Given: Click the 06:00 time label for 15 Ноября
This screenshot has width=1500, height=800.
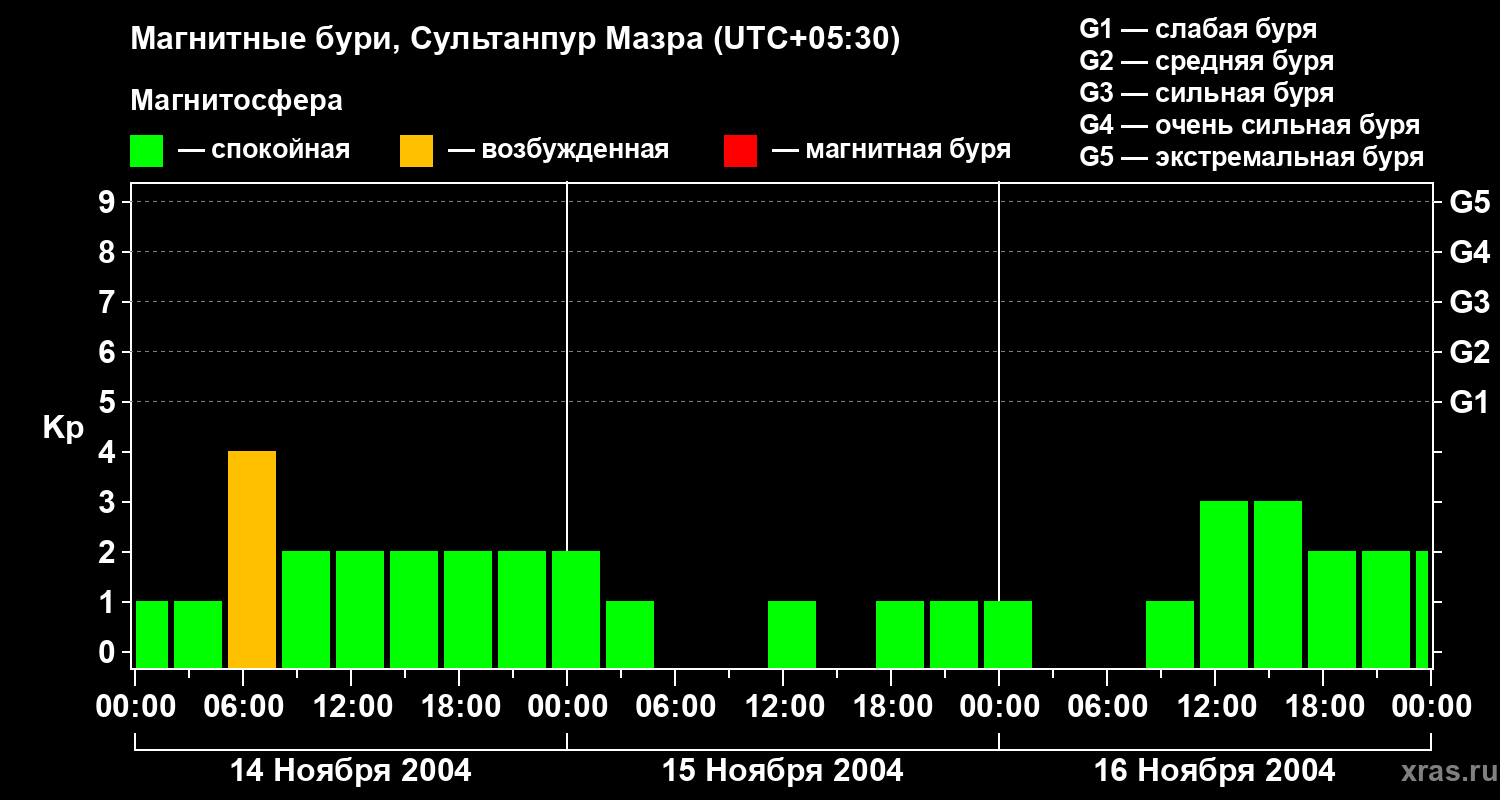Looking at the screenshot, I should [x=675, y=707].
